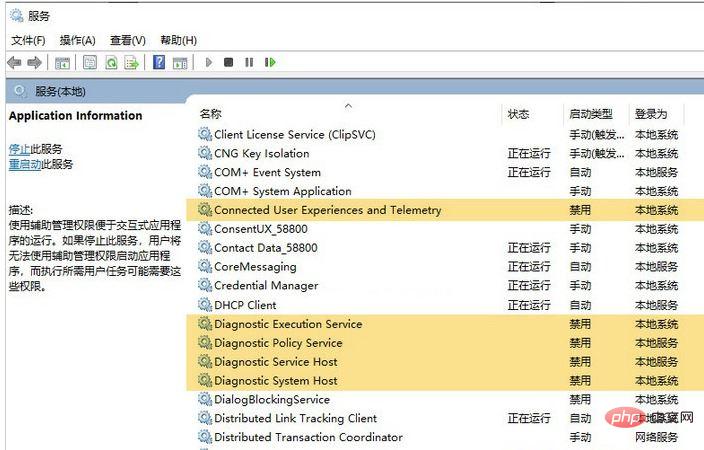
Task: Click the Export List toolbar icon
Action: pos(132,62)
